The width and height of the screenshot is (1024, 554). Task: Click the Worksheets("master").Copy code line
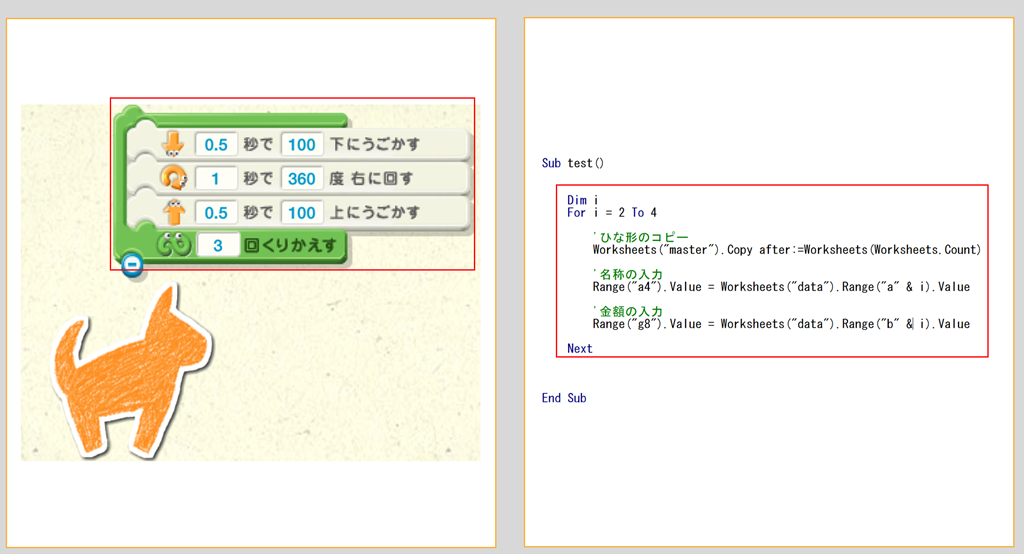pyautogui.click(x=787, y=250)
